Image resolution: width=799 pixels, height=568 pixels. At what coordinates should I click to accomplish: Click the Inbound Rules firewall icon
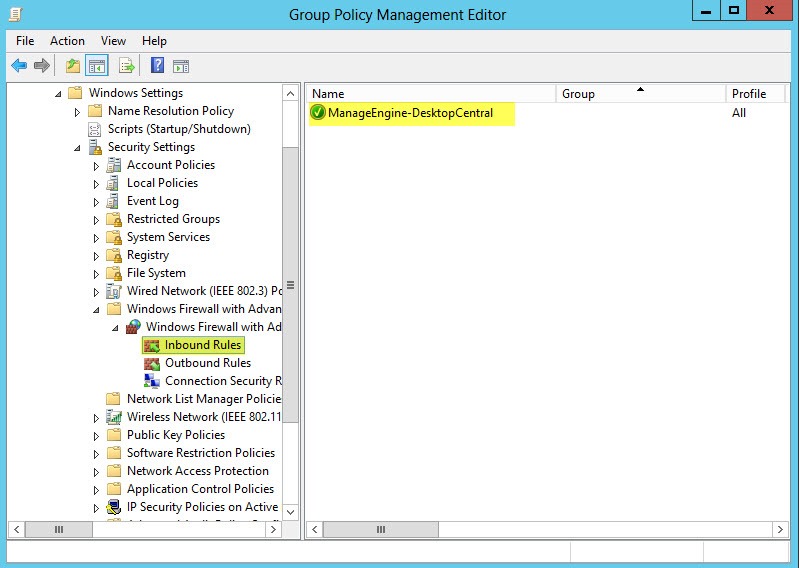pyautogui.click(x=152, y=345)
